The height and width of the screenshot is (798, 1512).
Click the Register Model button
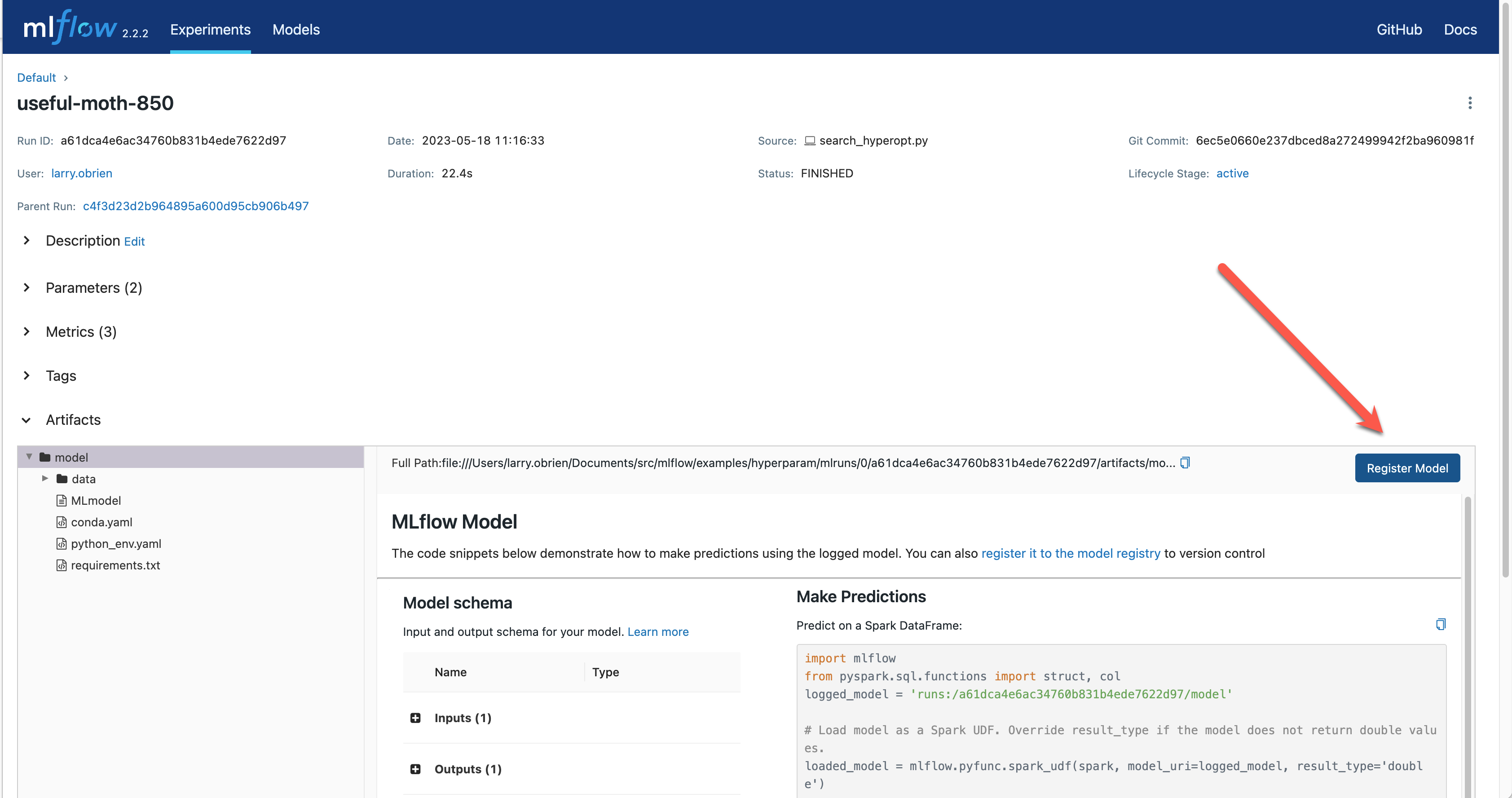[1406, 468]
